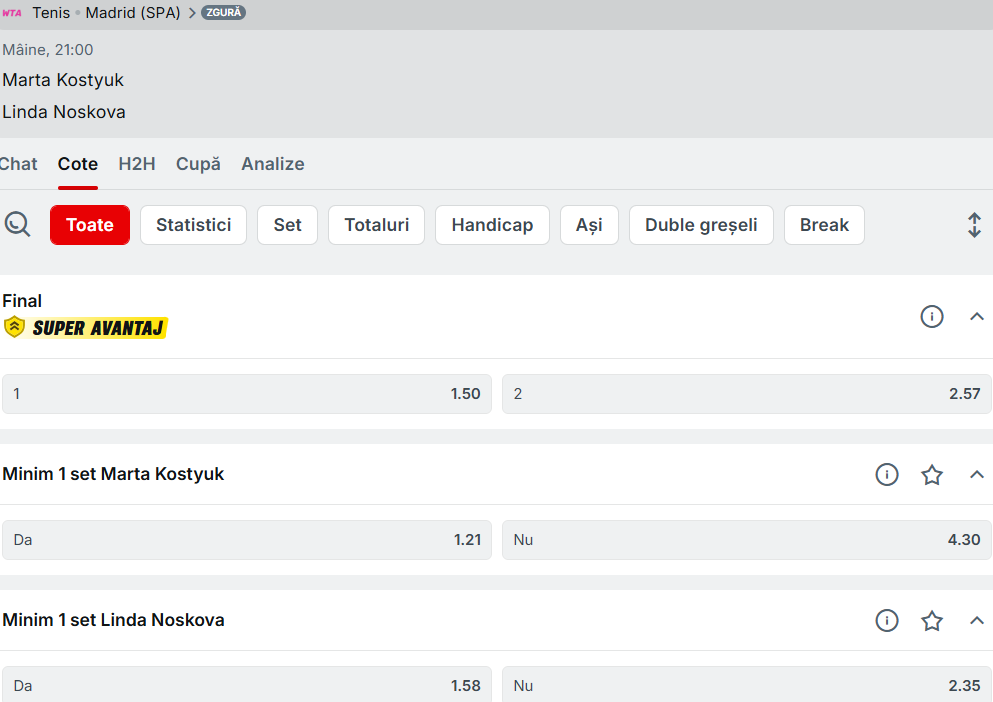The image size is (993, 702).
Task: Filter markets by Duble greșeli
Action: coord(701,225)
